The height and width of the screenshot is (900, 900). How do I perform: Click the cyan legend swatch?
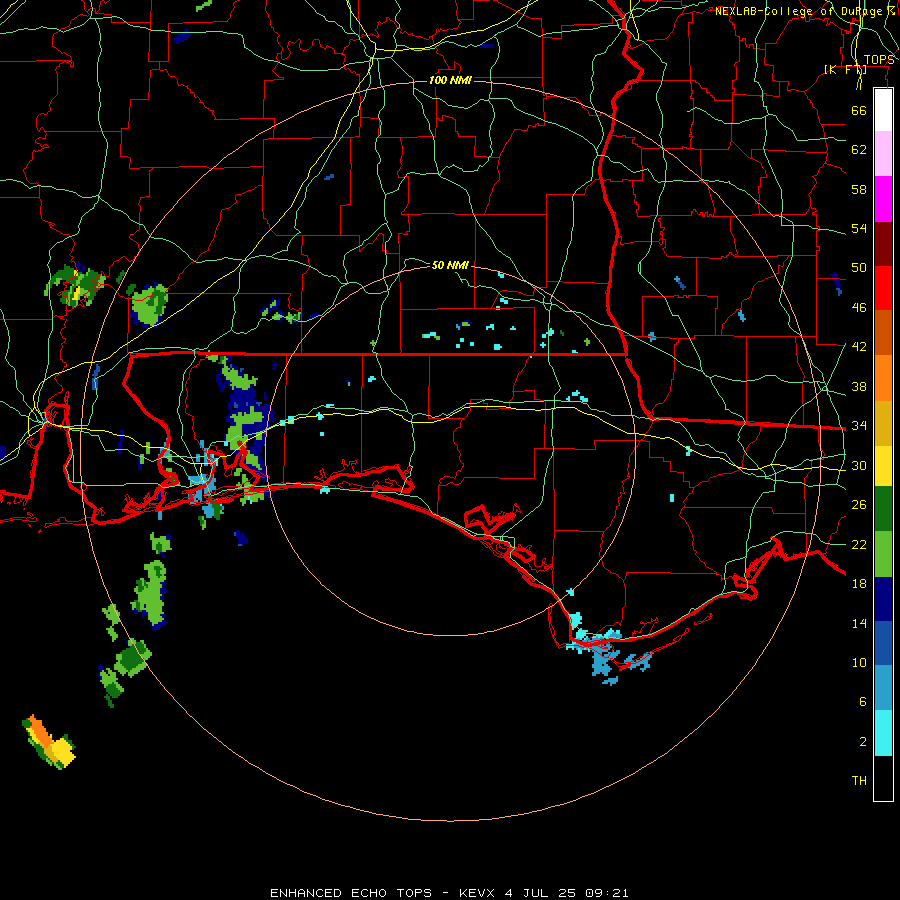click(883, 733)
